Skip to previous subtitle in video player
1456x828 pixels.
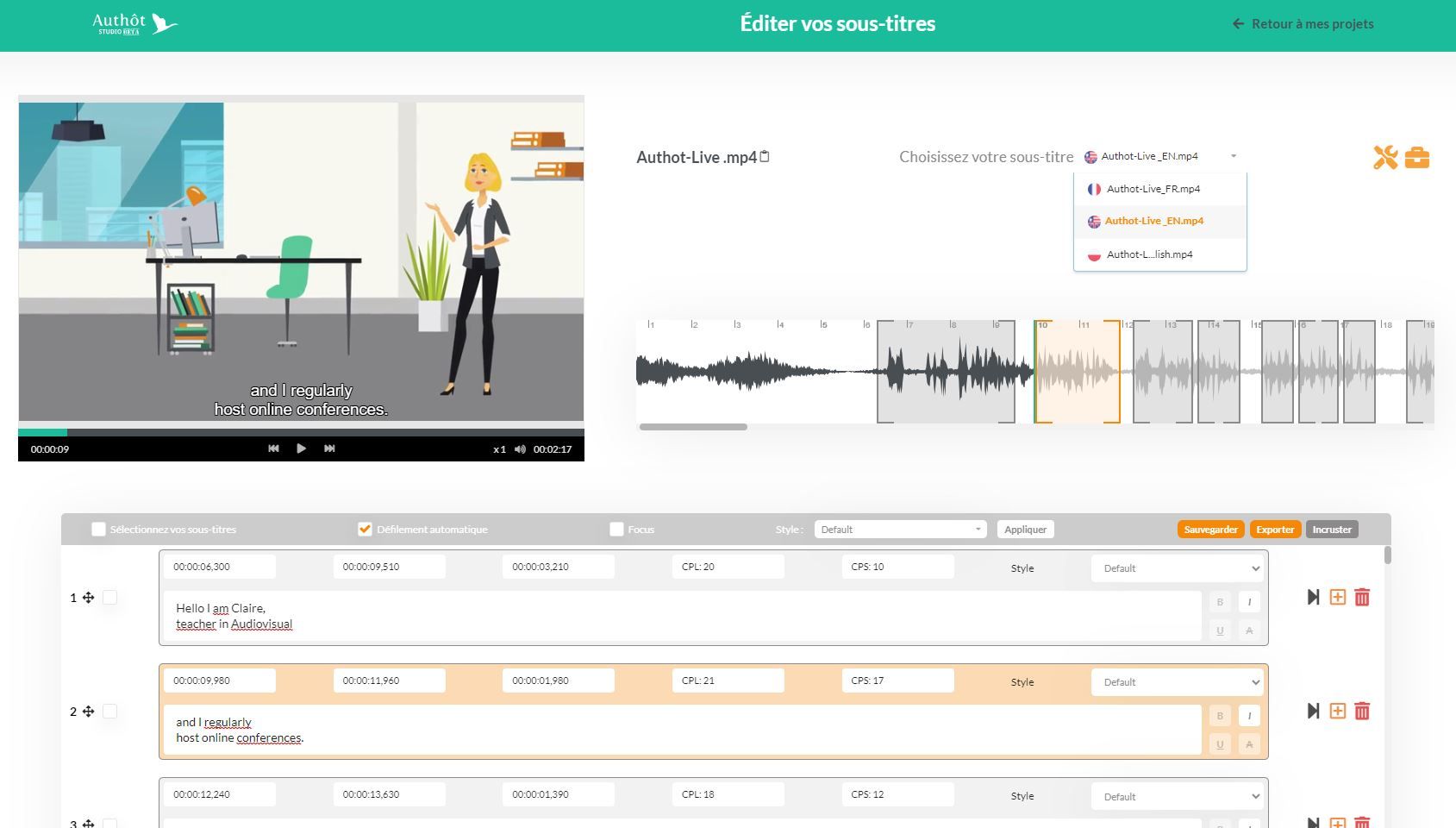click(273, 448)
